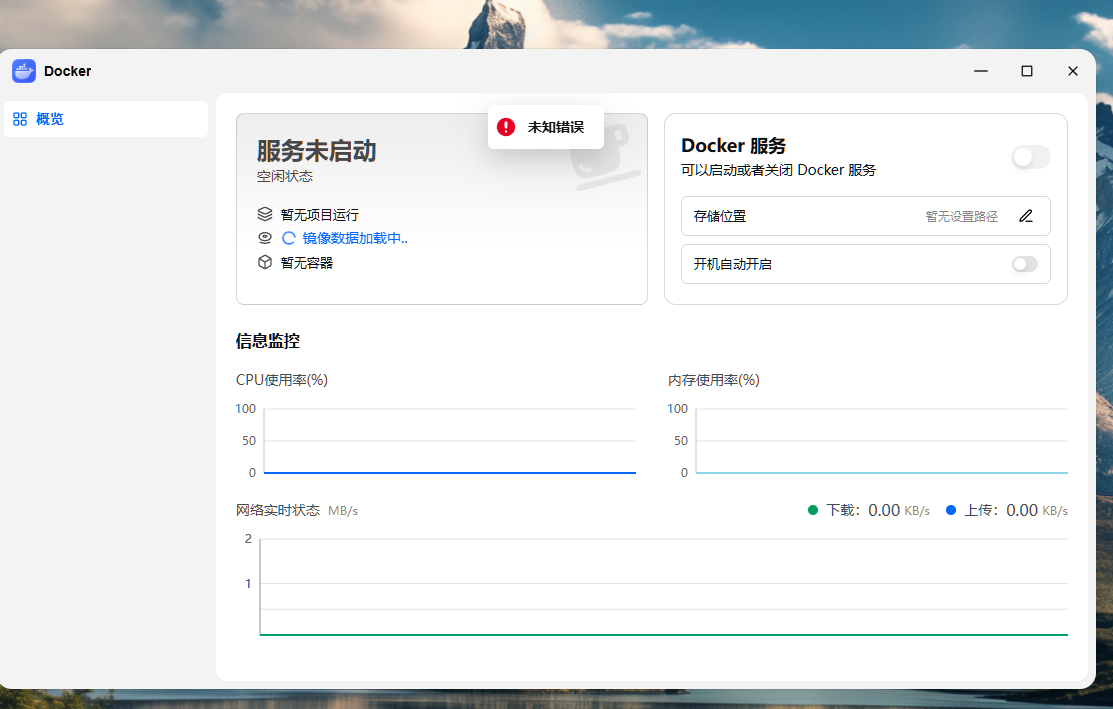Click the 开机自动开启 label
This screenshot has width=1113, height=709.
pos(733,264)
